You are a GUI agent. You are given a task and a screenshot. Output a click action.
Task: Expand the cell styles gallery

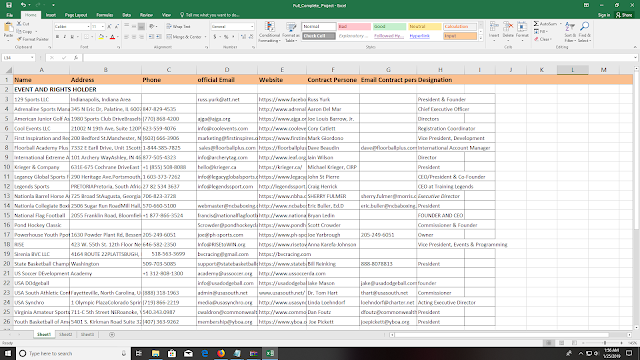click(x=481, y=38)
